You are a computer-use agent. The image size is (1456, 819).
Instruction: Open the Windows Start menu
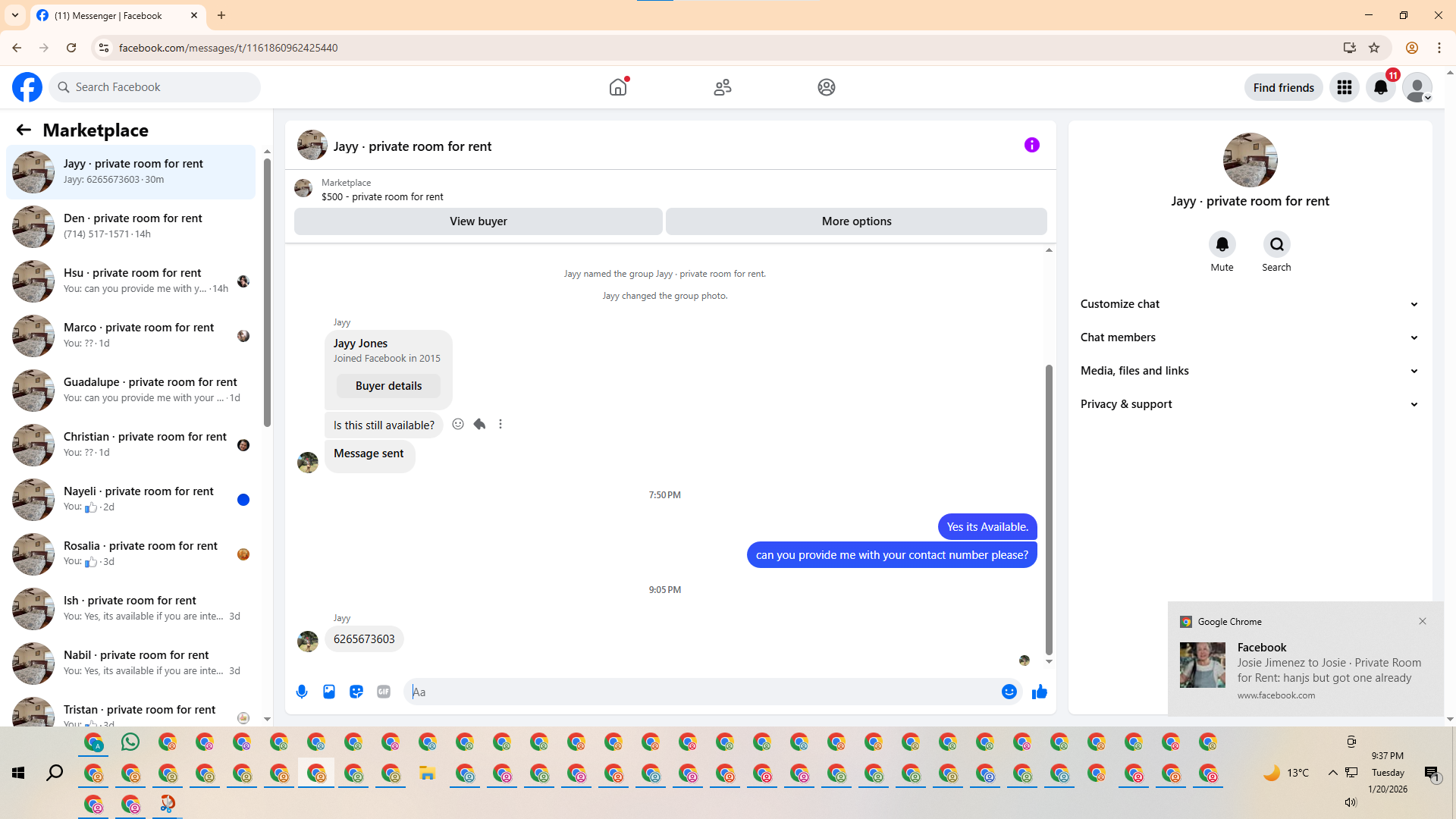(x=18, y=773)
